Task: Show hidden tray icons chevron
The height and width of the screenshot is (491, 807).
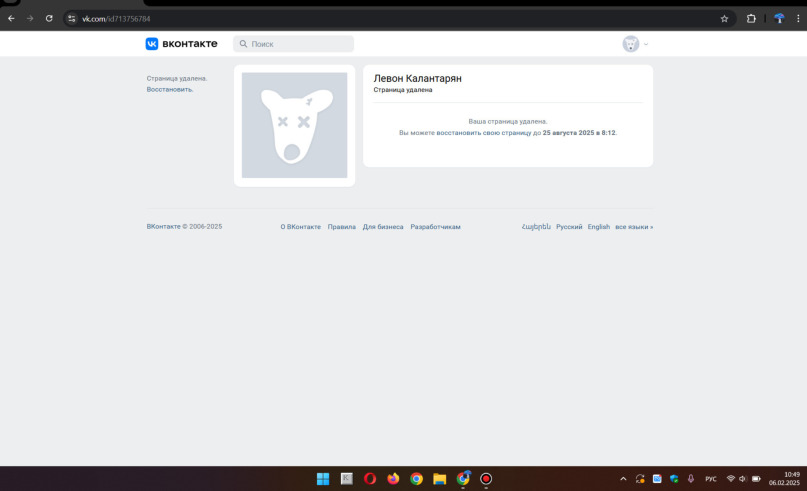Action: click(623, 479)
